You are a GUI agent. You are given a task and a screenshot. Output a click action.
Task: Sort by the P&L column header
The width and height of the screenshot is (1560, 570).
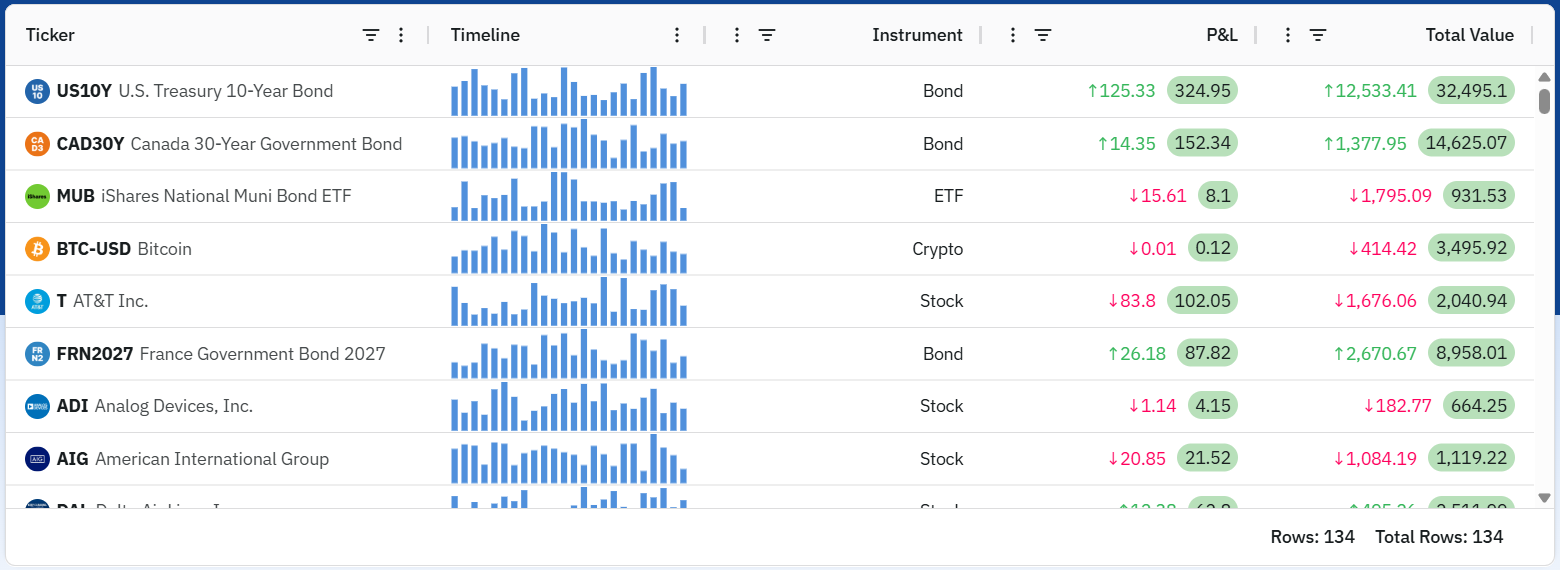(1221, 35)
